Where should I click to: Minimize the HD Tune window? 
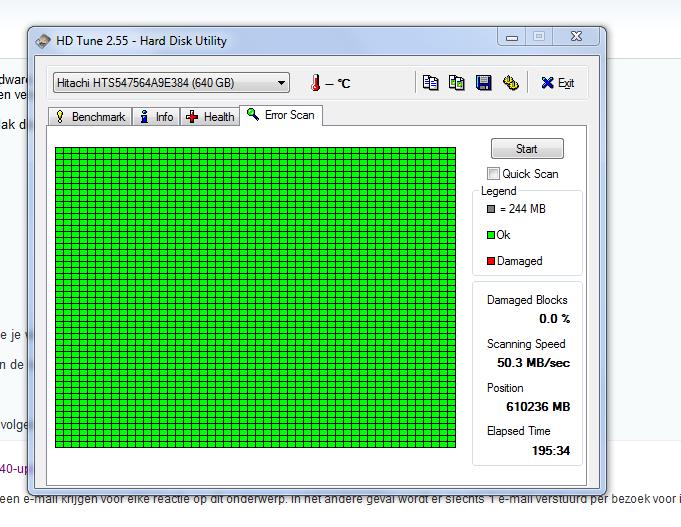click(512, 37)
